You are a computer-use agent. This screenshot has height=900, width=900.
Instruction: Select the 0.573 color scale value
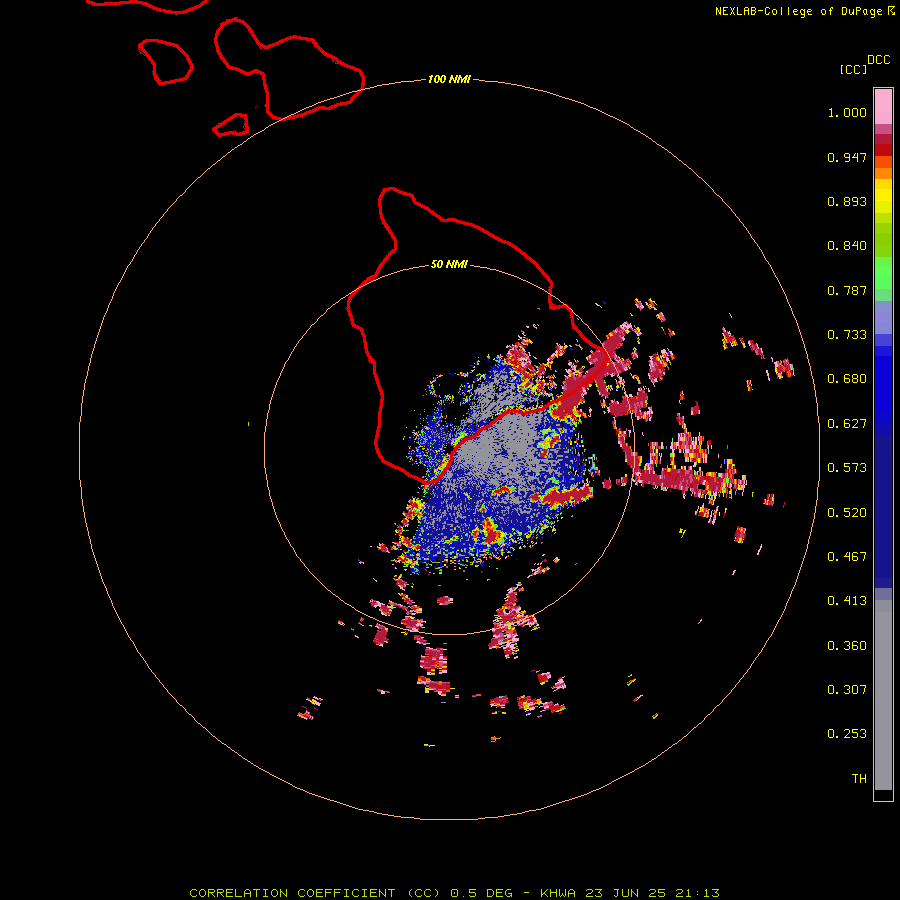pos(847,468)
